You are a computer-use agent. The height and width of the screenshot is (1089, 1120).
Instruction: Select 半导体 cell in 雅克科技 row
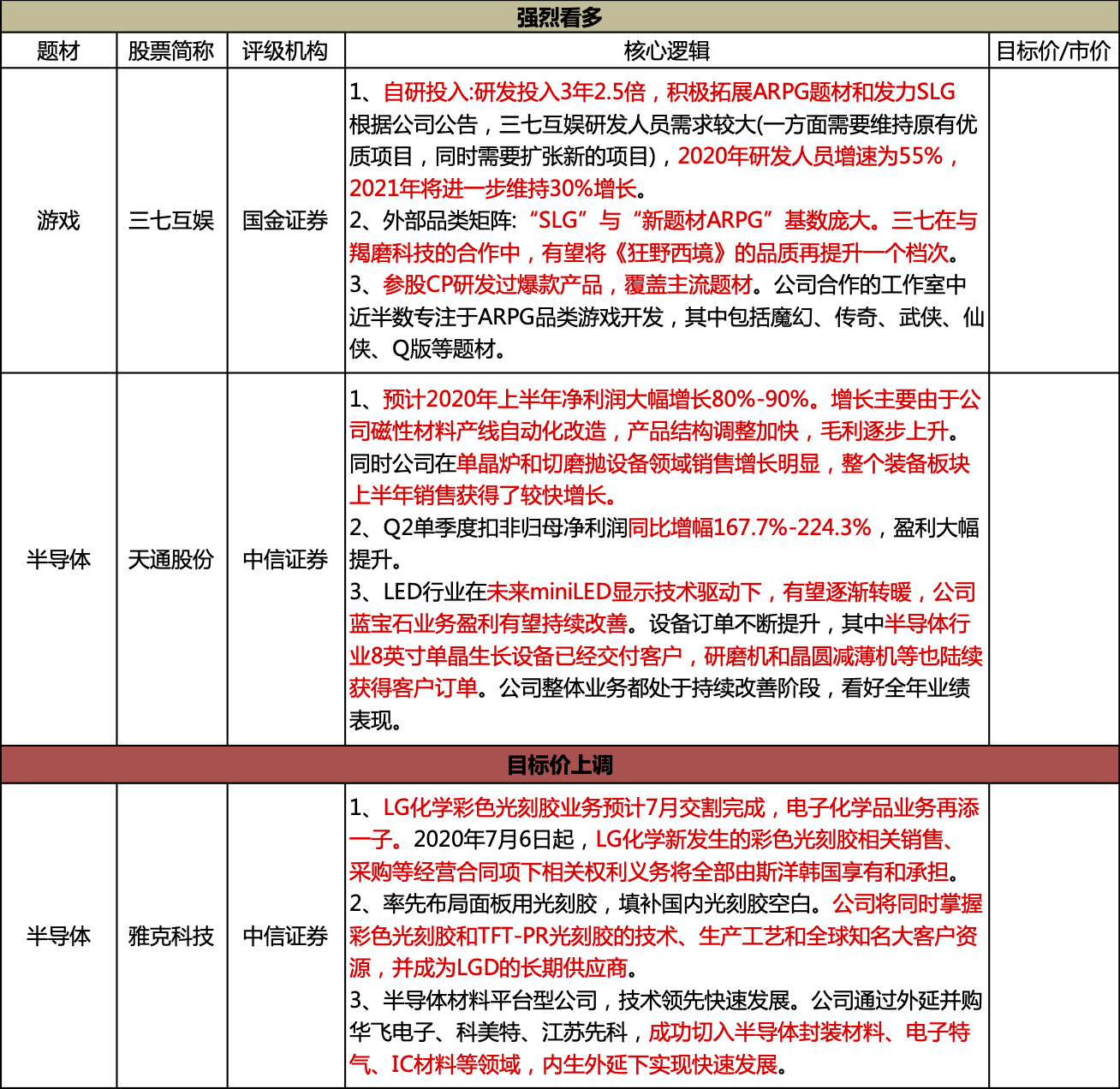tap(58, 937)
